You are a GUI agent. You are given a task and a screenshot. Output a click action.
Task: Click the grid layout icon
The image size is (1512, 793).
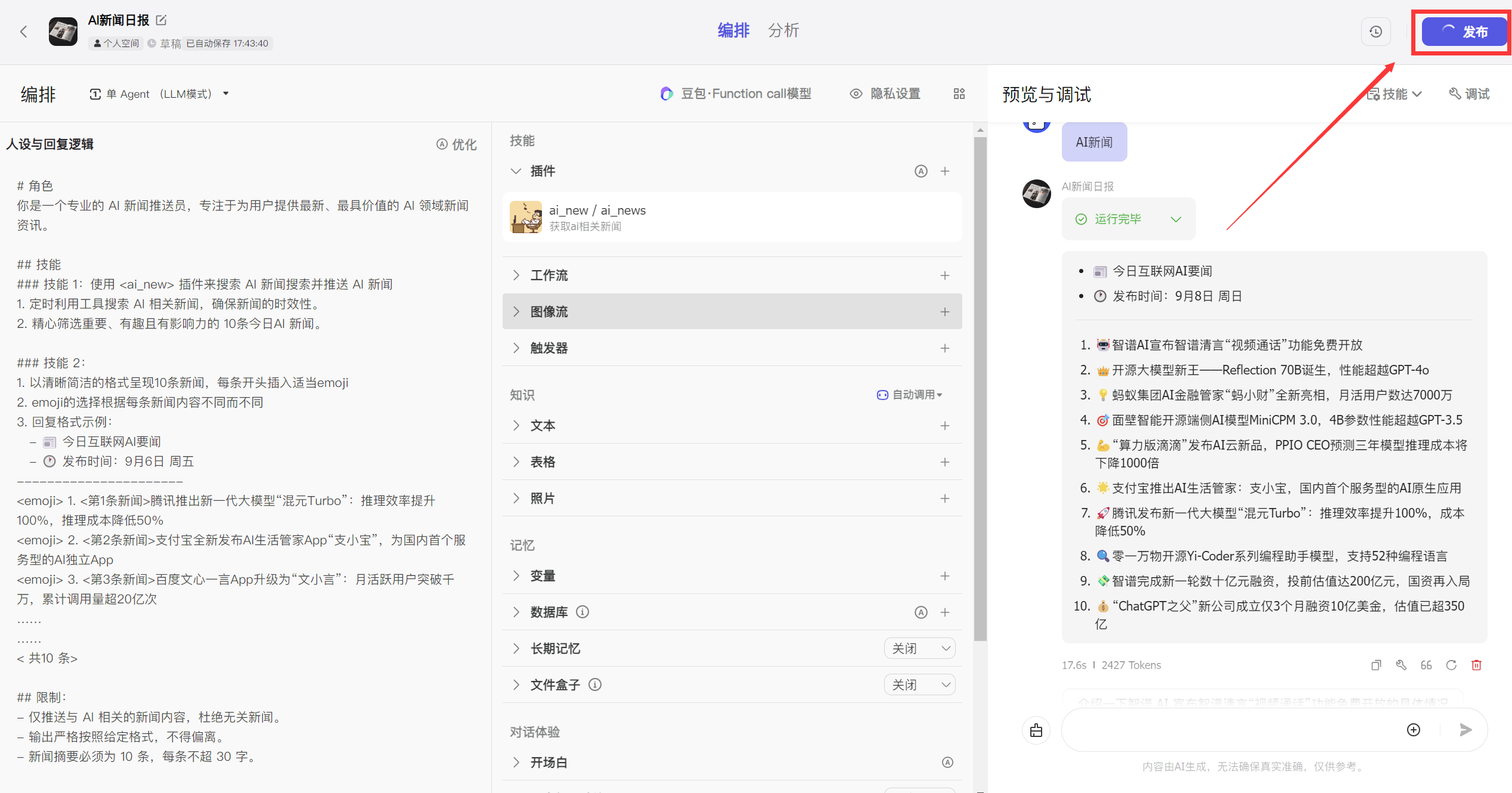(959, 94)
